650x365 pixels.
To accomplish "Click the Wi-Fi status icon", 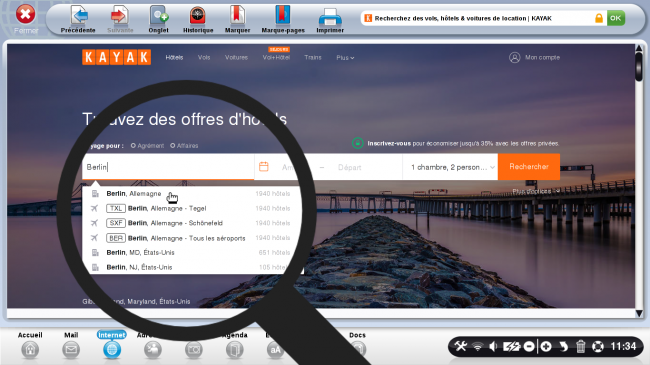I will pyautogui.click(x=478, y=347).
